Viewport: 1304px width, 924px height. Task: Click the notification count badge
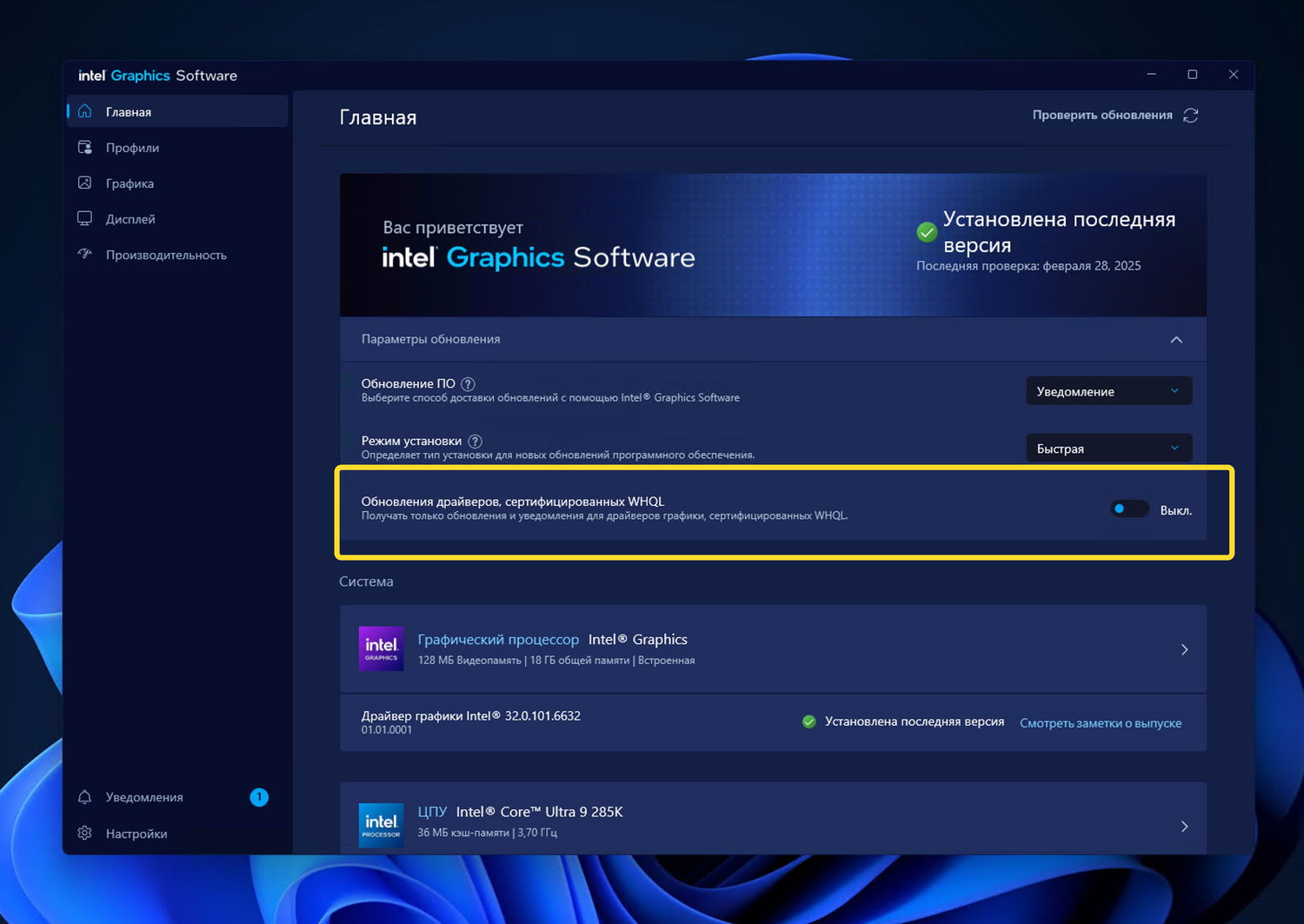259,797
